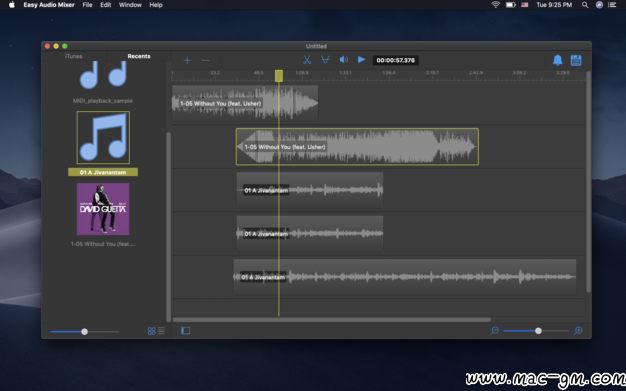This screenshot has height=391, width=626.
Task: Open Spotlight search icon
Action: 585,5
